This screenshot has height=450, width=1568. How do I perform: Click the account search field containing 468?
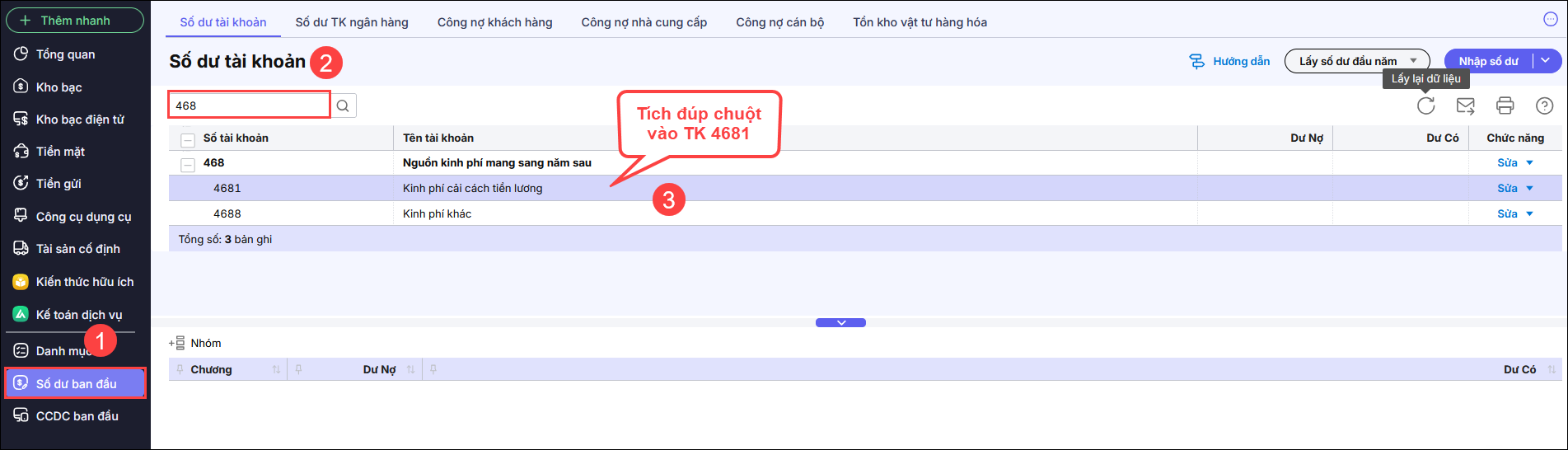(x=250, y=105)
